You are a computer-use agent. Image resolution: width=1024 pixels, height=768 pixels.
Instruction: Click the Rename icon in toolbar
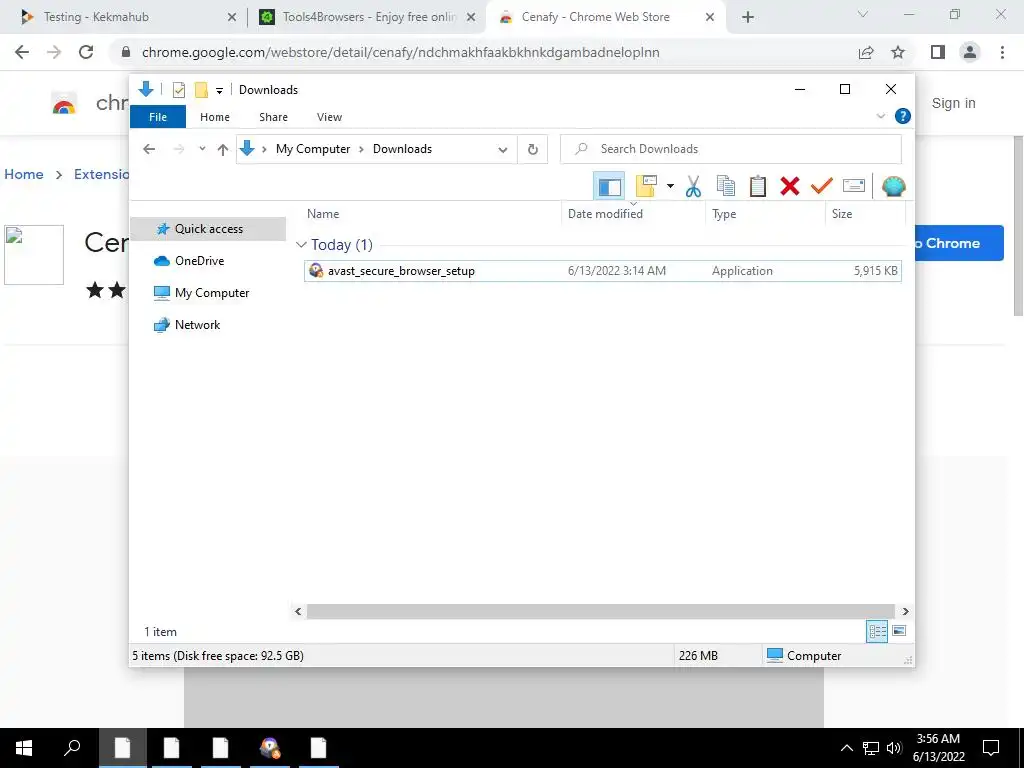coord(854,187)
